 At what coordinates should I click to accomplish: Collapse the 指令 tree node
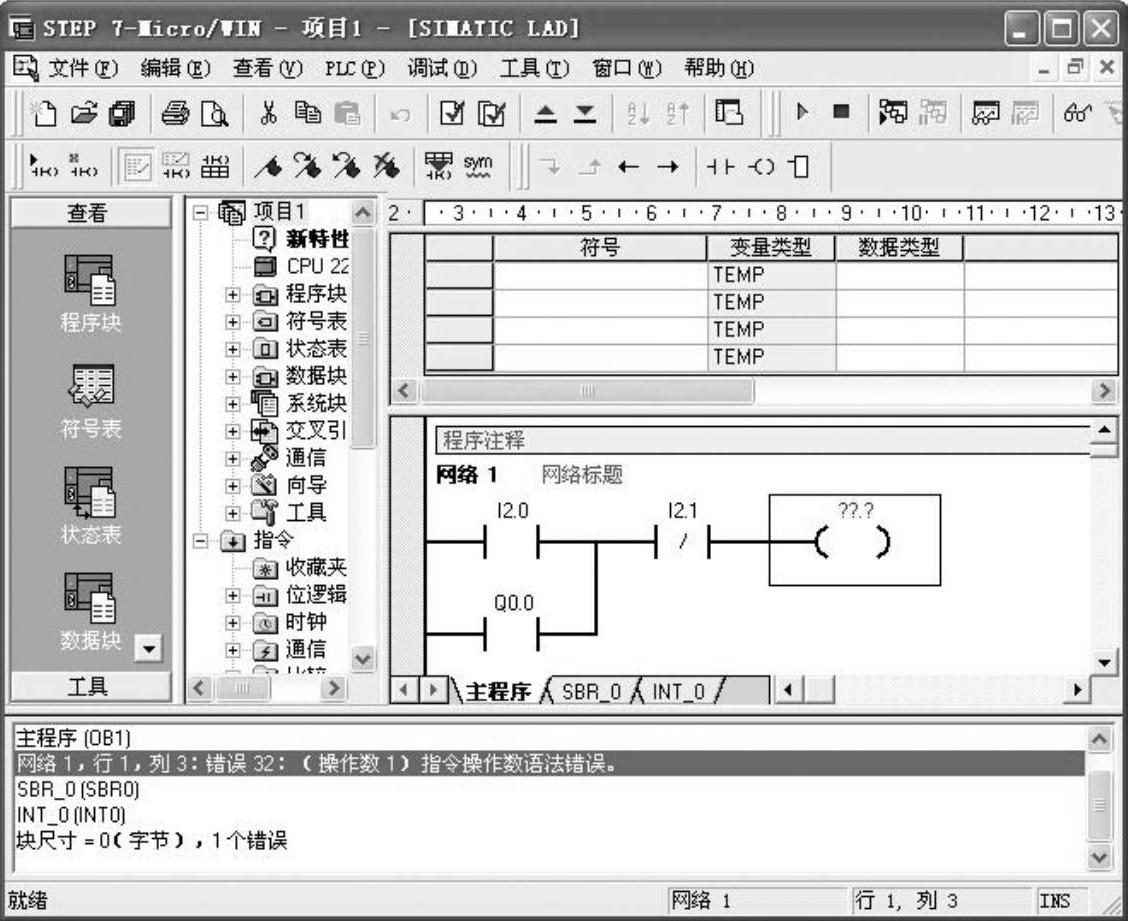[201, 541]
